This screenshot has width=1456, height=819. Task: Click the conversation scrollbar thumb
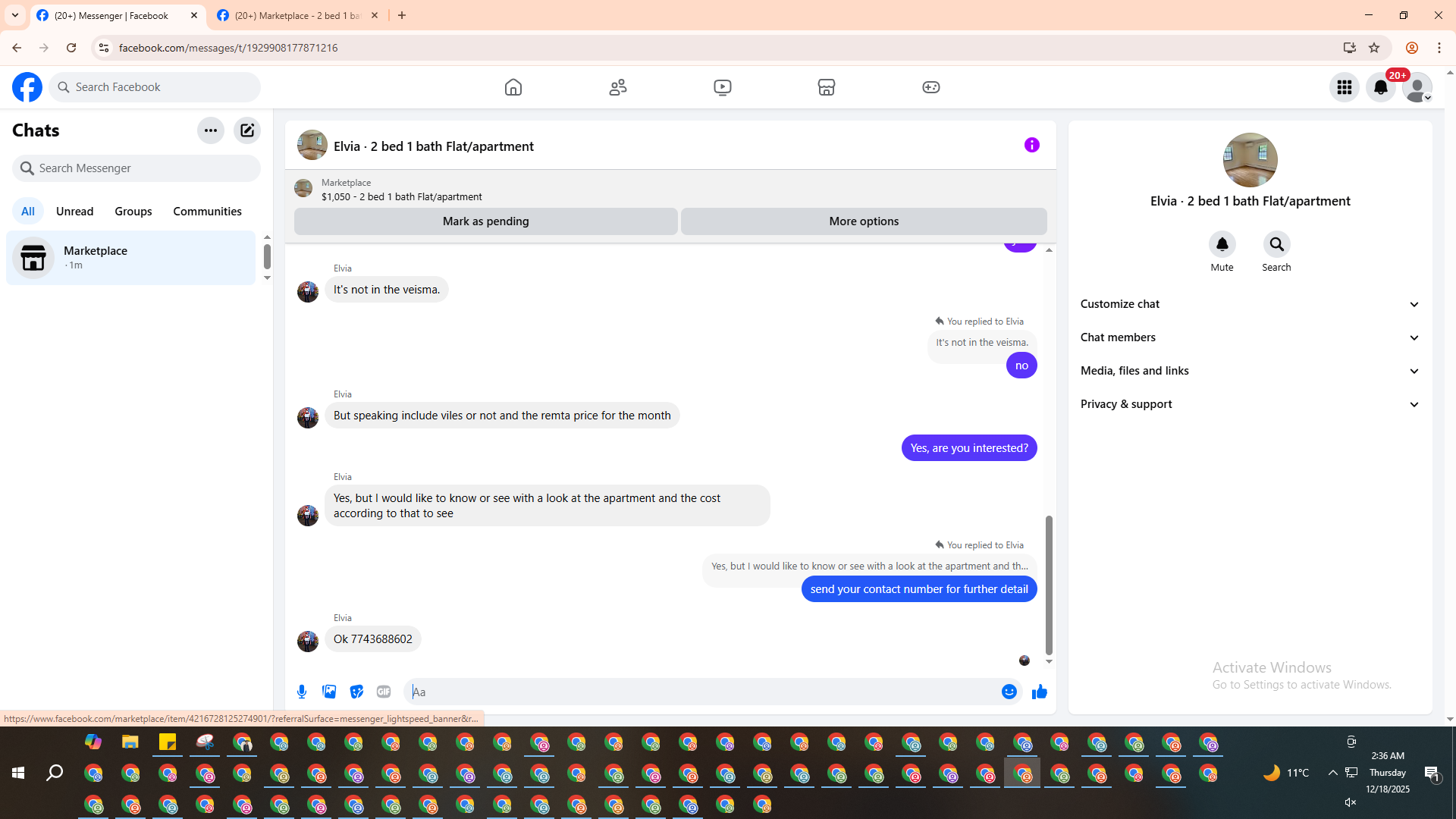[1049, 584]
